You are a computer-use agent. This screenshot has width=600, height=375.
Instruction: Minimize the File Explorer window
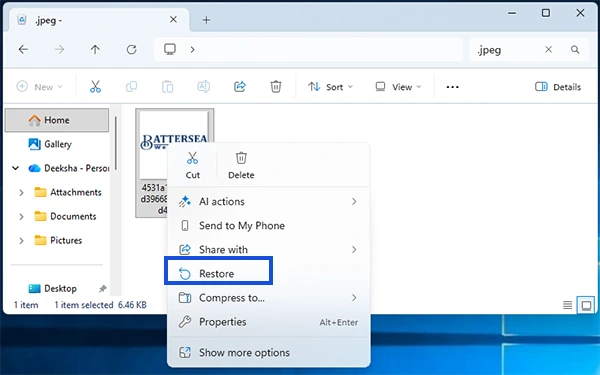pos(512,13)
